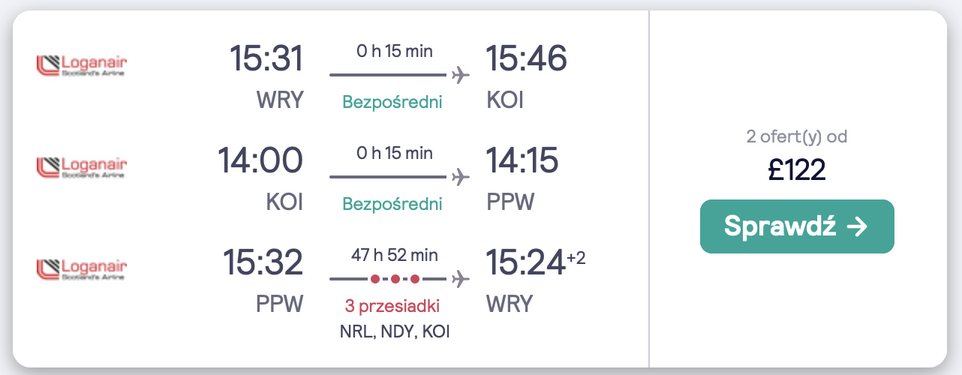Click the Loganair logo on PPW flight

click(82, 269)
